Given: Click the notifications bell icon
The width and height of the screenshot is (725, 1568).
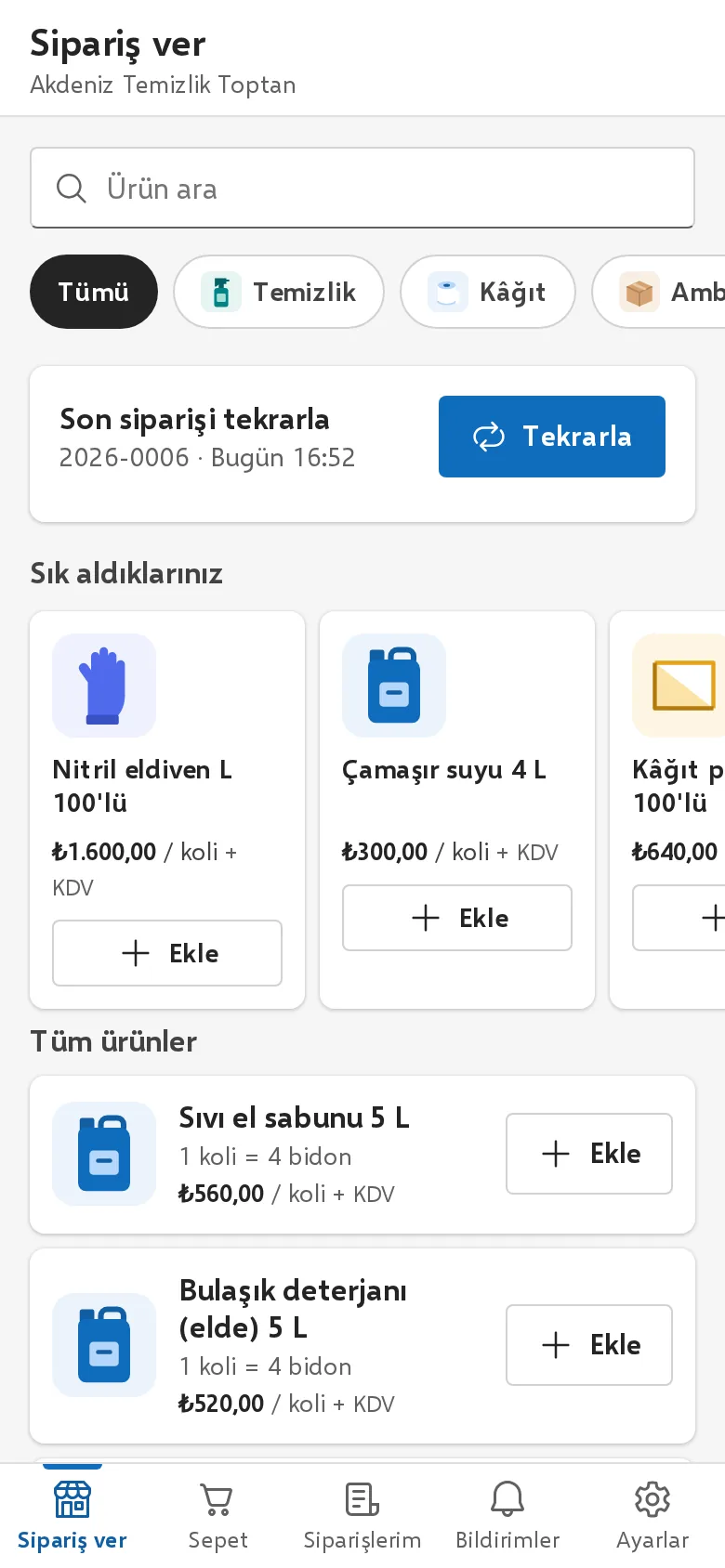Looking at the screenshot, I should coord(507,1498).
